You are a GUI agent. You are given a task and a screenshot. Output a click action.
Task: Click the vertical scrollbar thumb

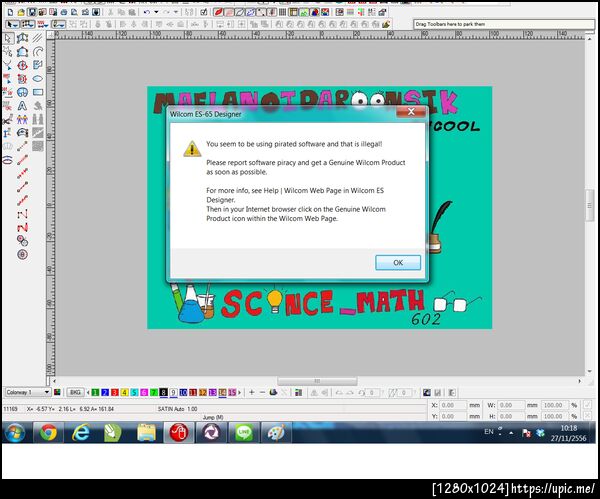tap(589, 205)
